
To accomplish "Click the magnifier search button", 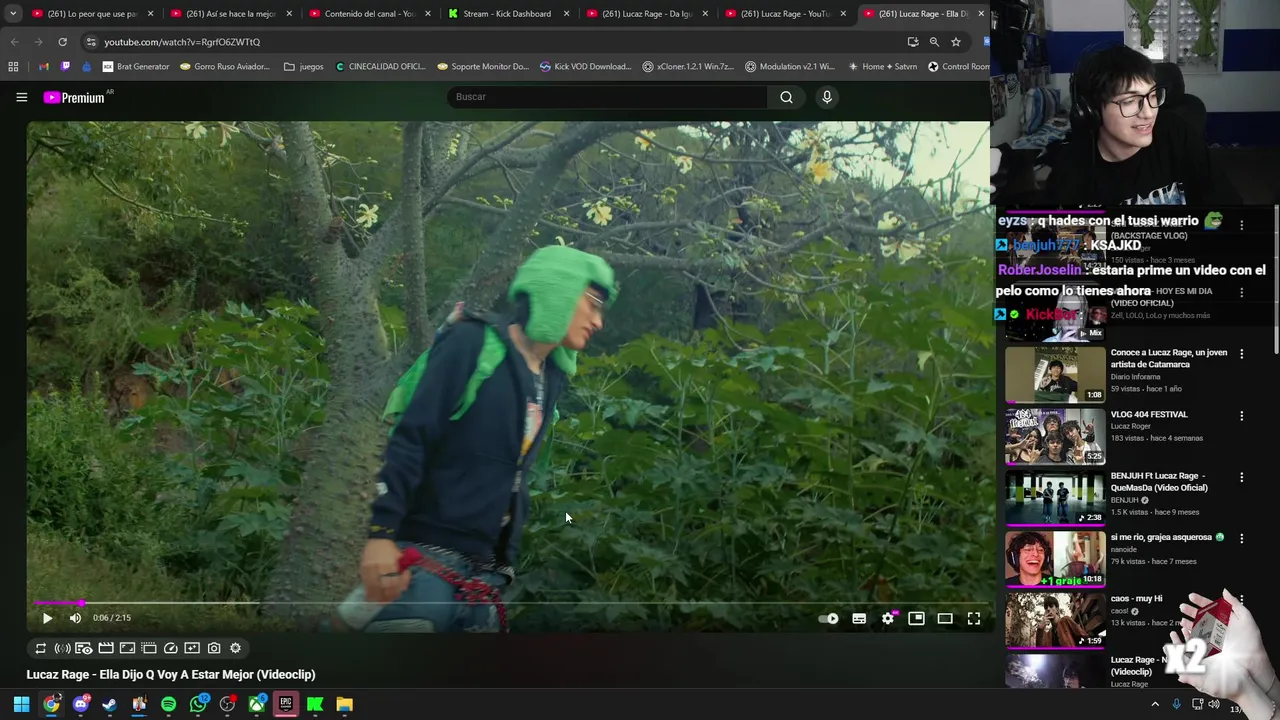I will coord(786,97).
